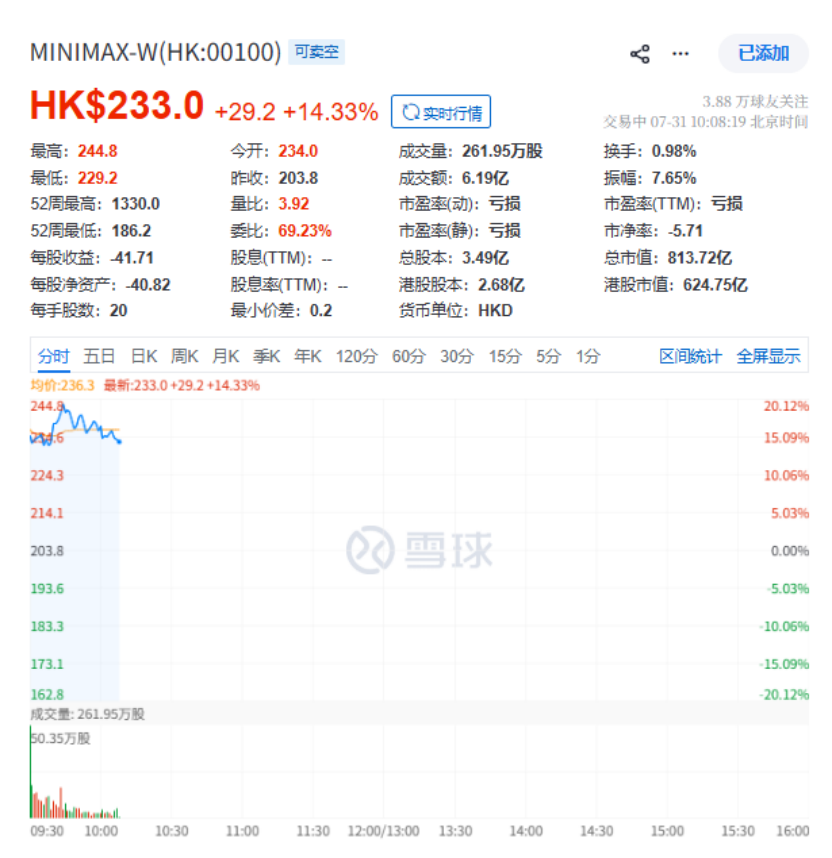Select the 120分 interval tab
Image resolution: width=832 pixels, height=858 pixels.
(357, 356)
